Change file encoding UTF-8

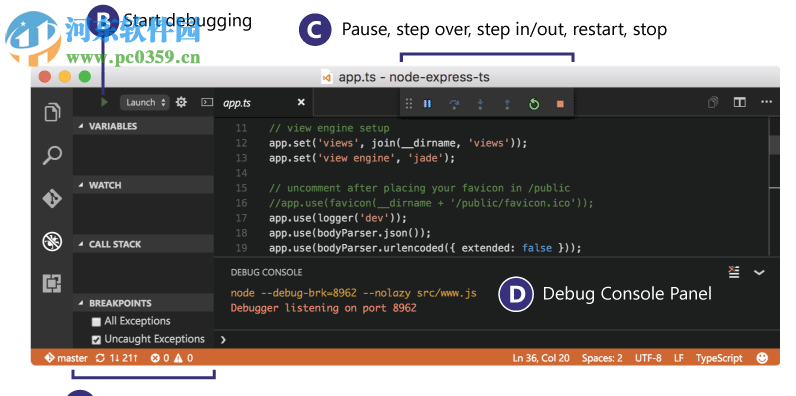648,358
